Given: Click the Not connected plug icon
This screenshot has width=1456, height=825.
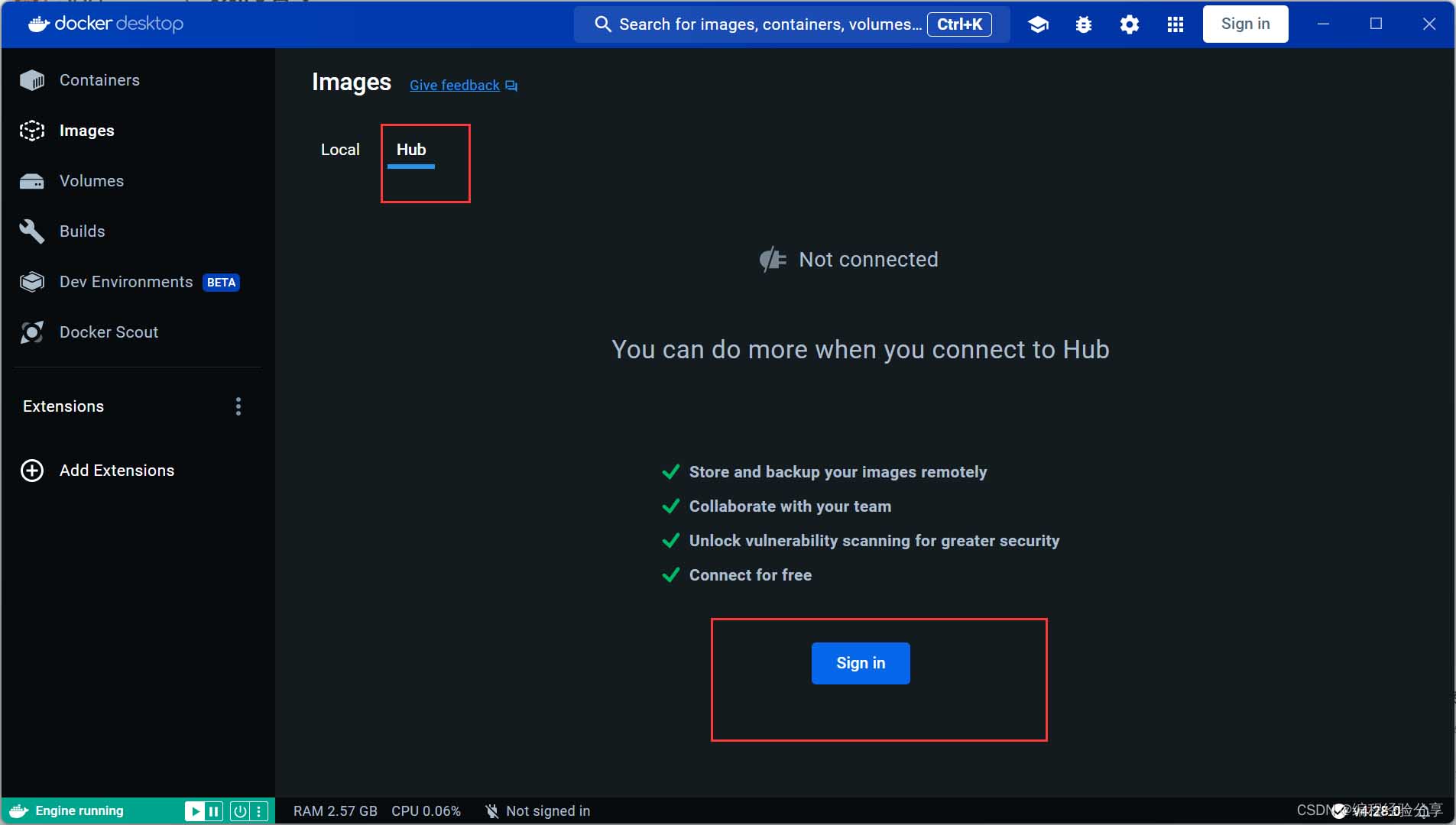Looking at the screenshot, I should [x=773, y=260].
